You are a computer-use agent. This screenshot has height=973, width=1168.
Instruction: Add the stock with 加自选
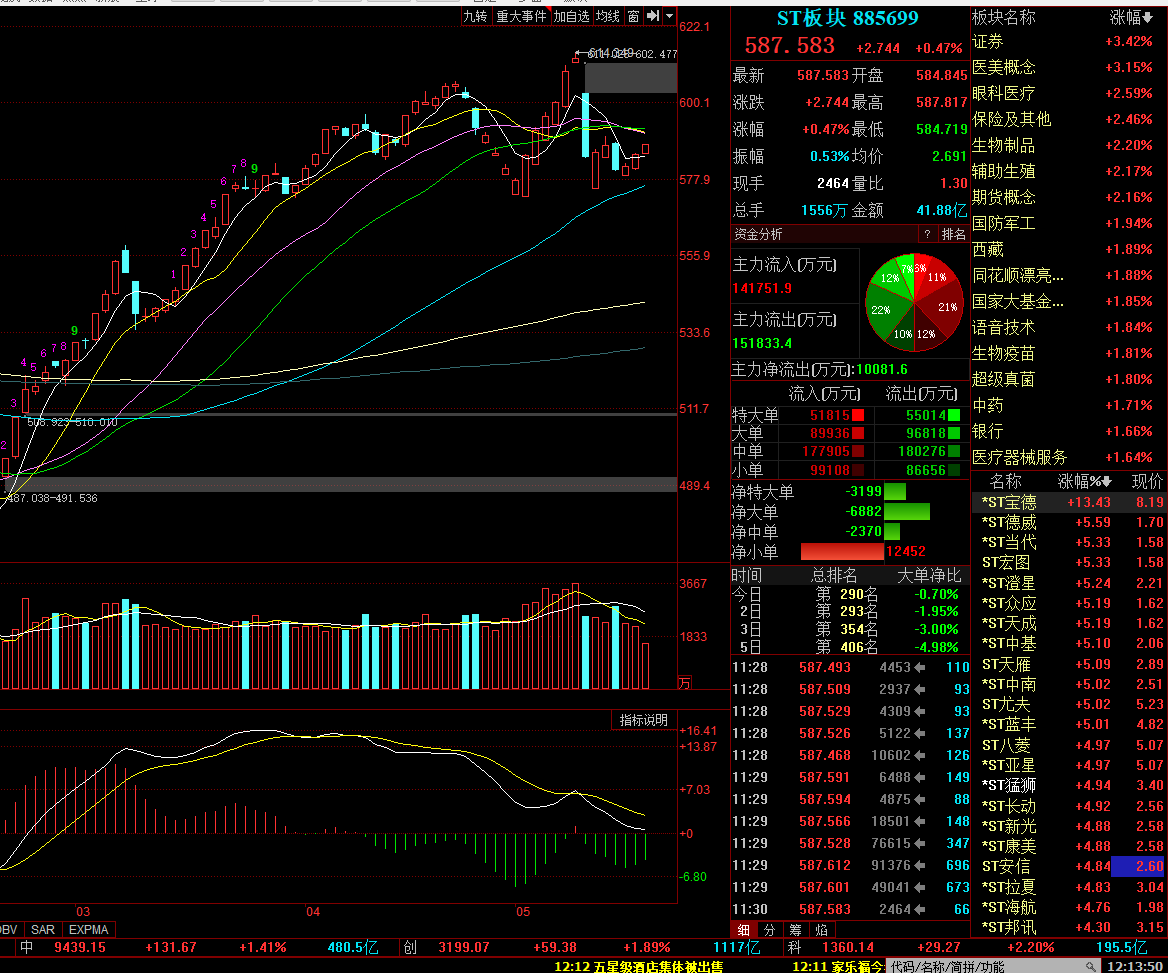pos(571,16)
